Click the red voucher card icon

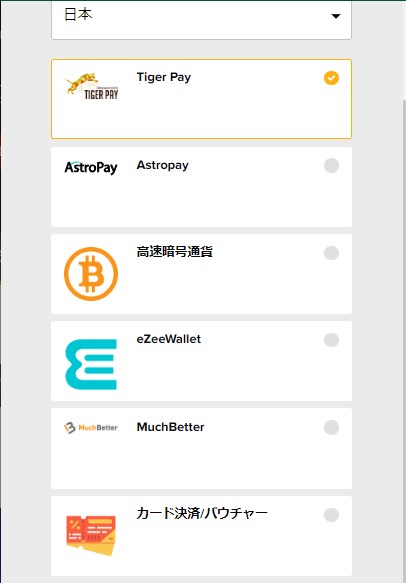[91, 535]
